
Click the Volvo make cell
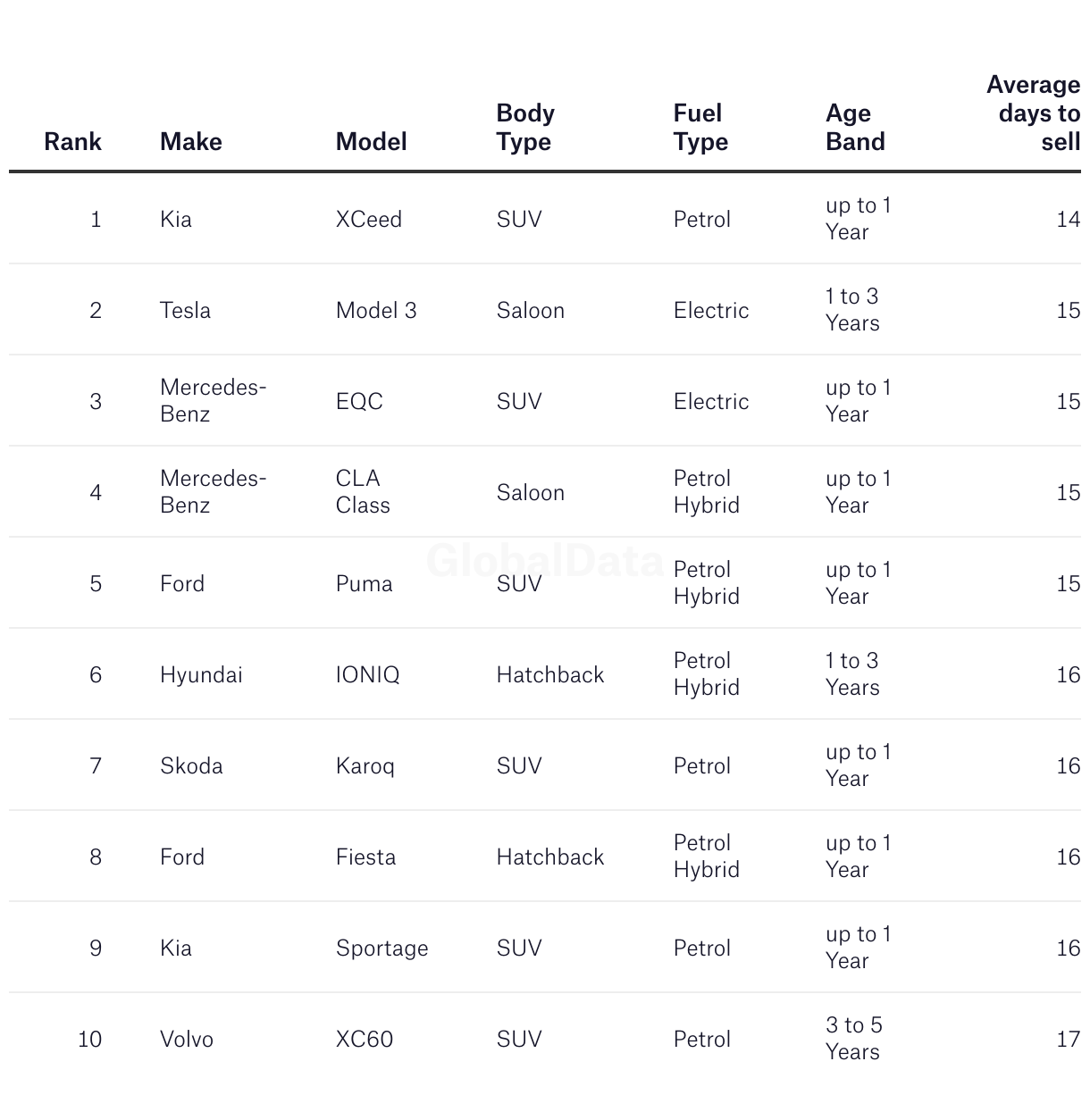[187, 1039]
